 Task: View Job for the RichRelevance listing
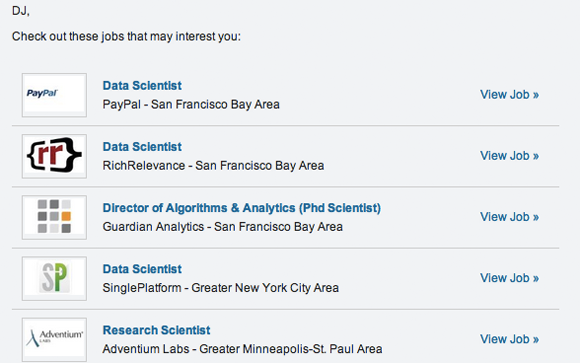[x=509, y=156]
